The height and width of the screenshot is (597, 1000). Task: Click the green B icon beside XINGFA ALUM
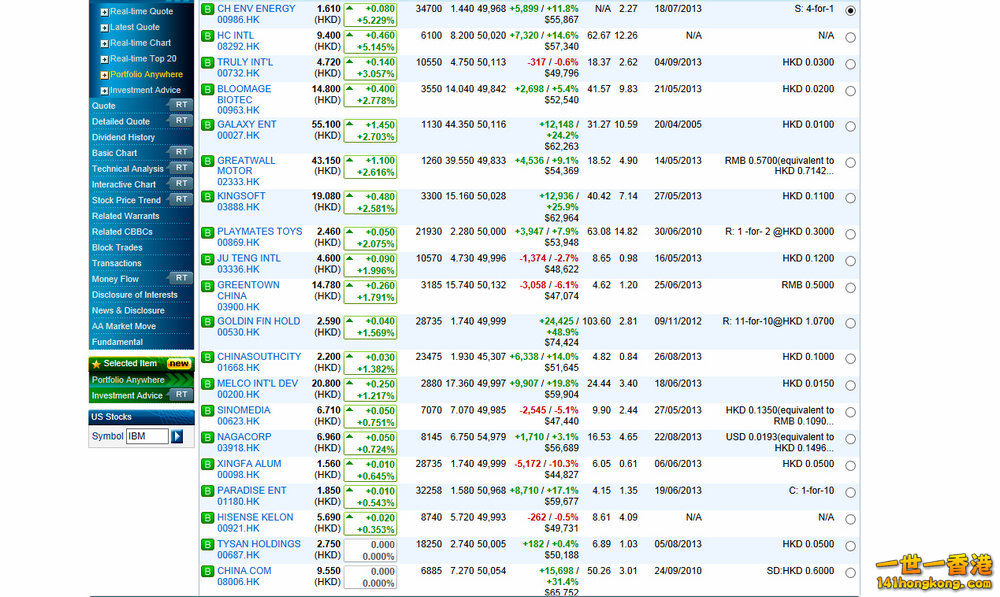pyautogui.click(x=207, y=464)
